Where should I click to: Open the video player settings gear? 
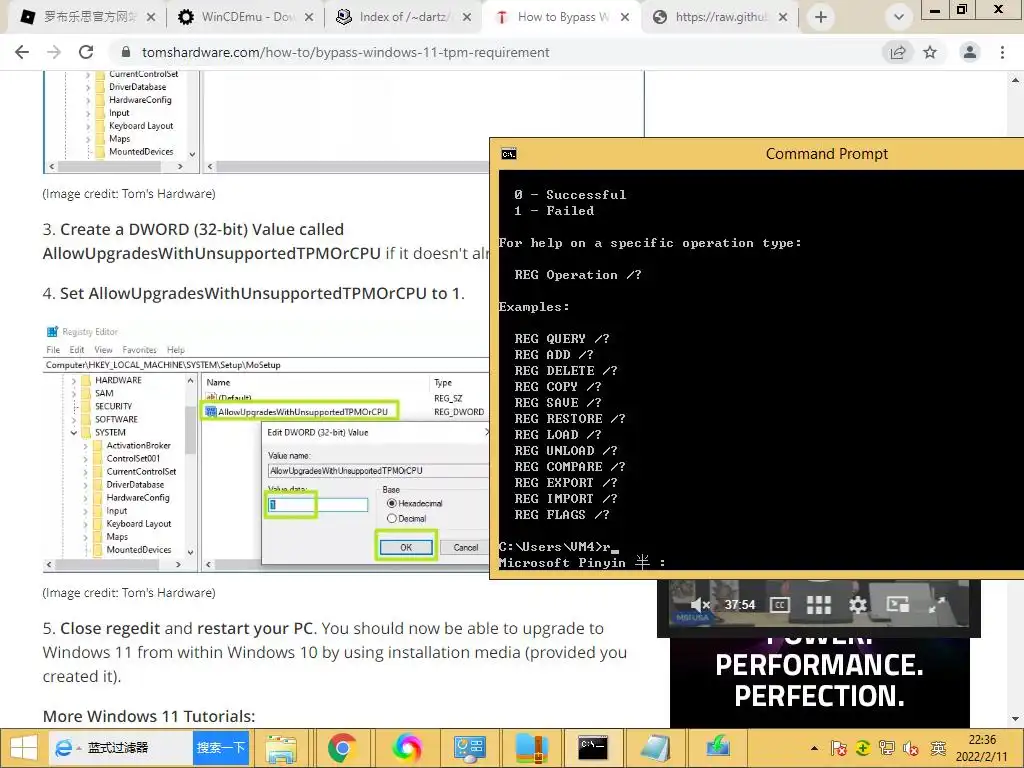coord(857,605)
